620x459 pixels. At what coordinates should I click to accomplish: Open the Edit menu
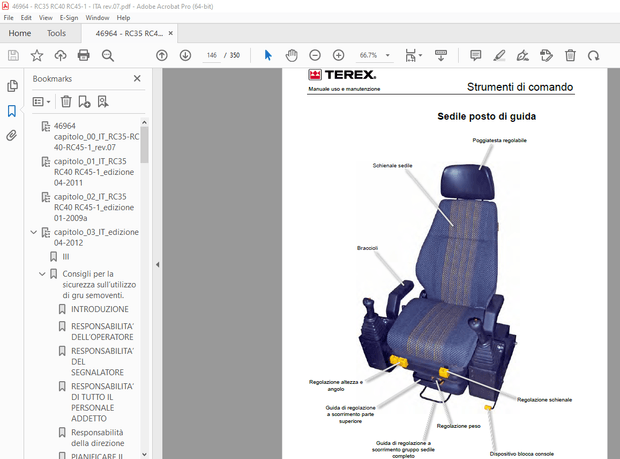tap(26, 18)
